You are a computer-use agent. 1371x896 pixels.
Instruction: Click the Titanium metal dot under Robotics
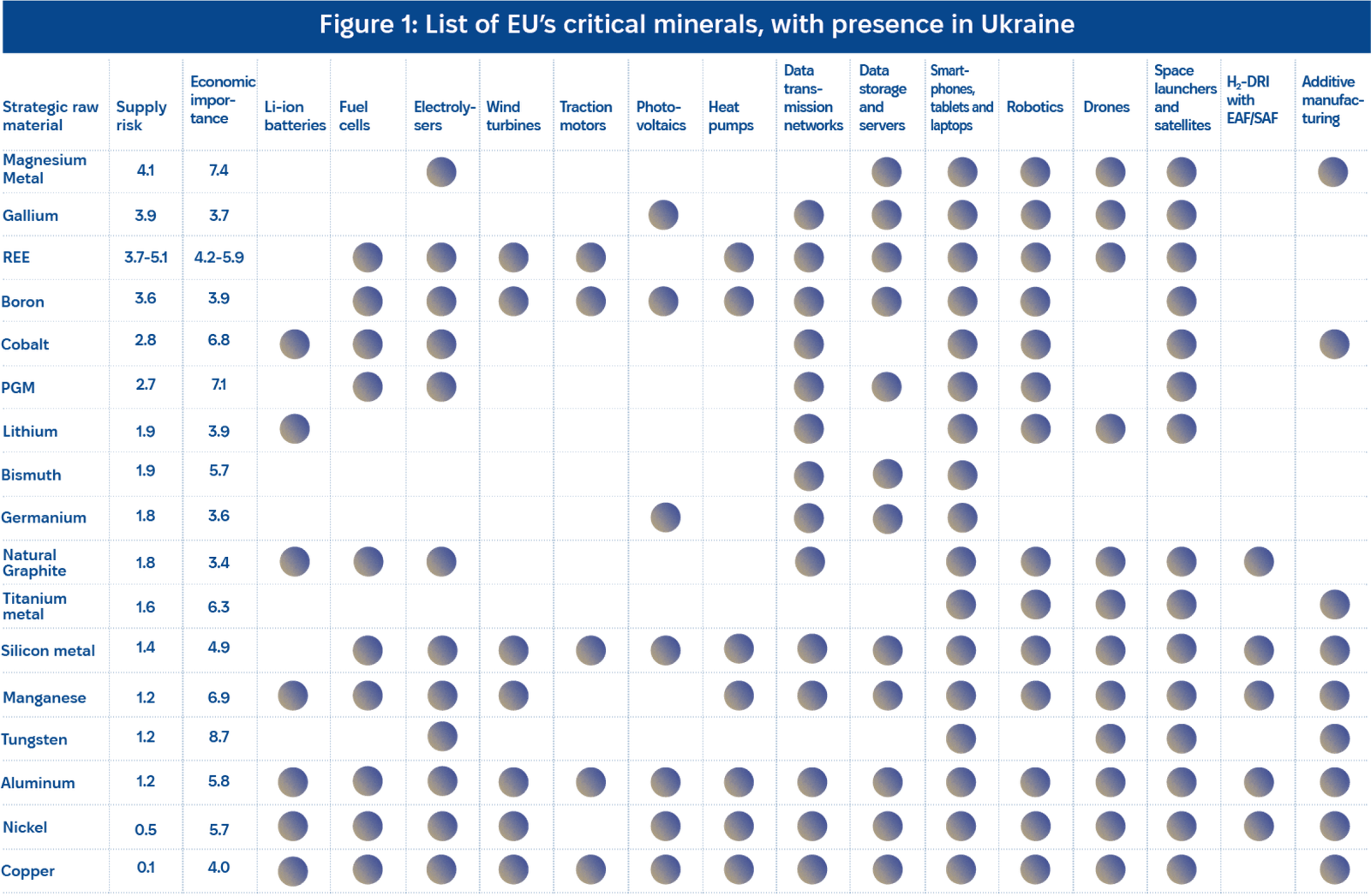tap(1035, 605)
